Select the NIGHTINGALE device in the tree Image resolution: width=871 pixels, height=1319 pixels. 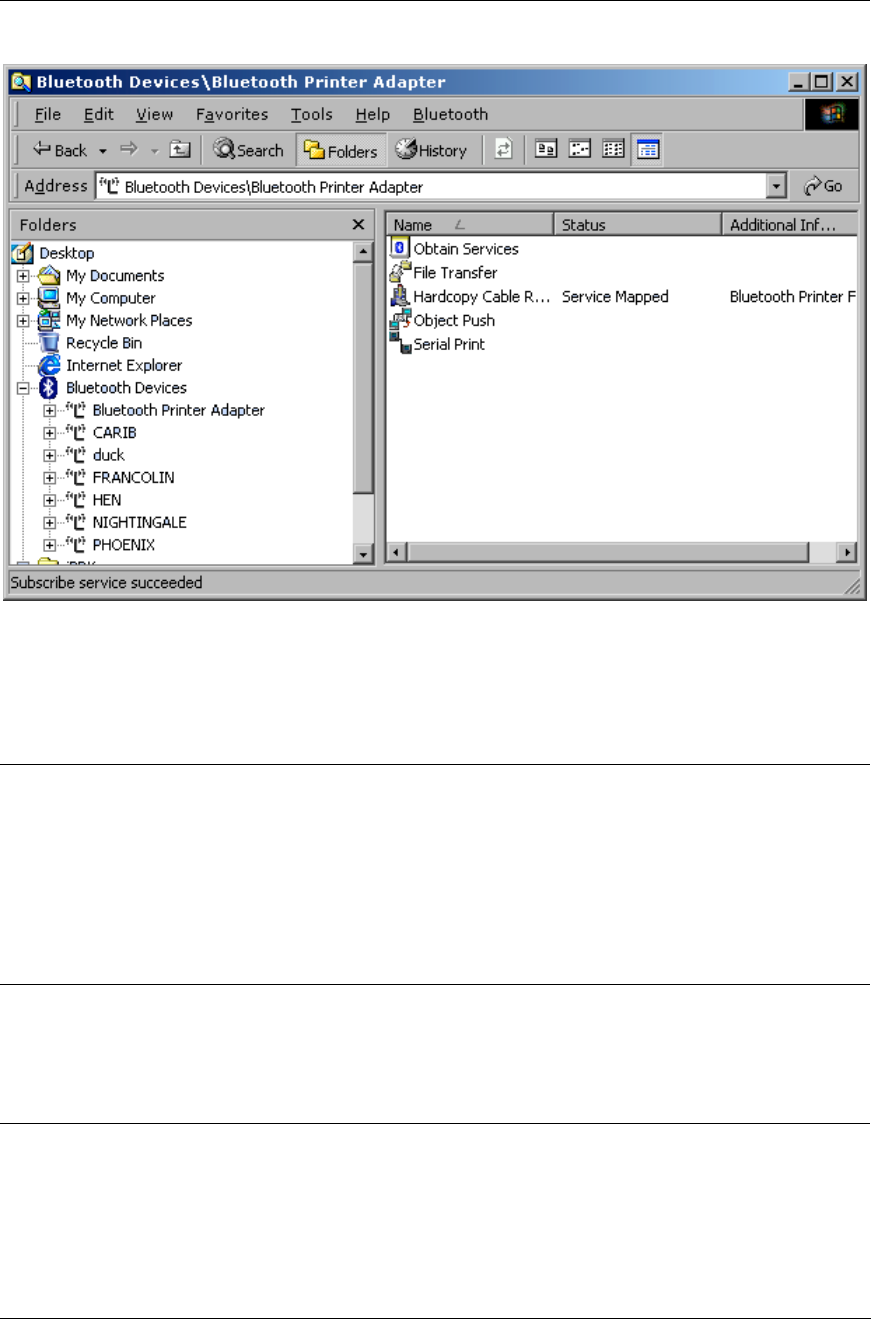[139, 522]
